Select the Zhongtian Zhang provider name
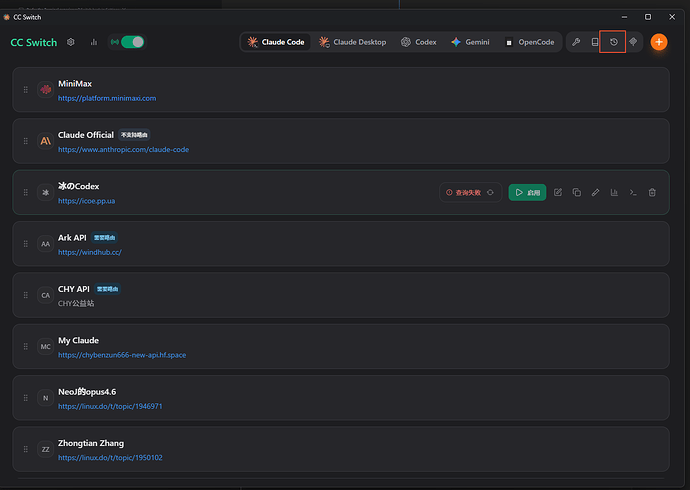690x490 pixels. [91, 443]
